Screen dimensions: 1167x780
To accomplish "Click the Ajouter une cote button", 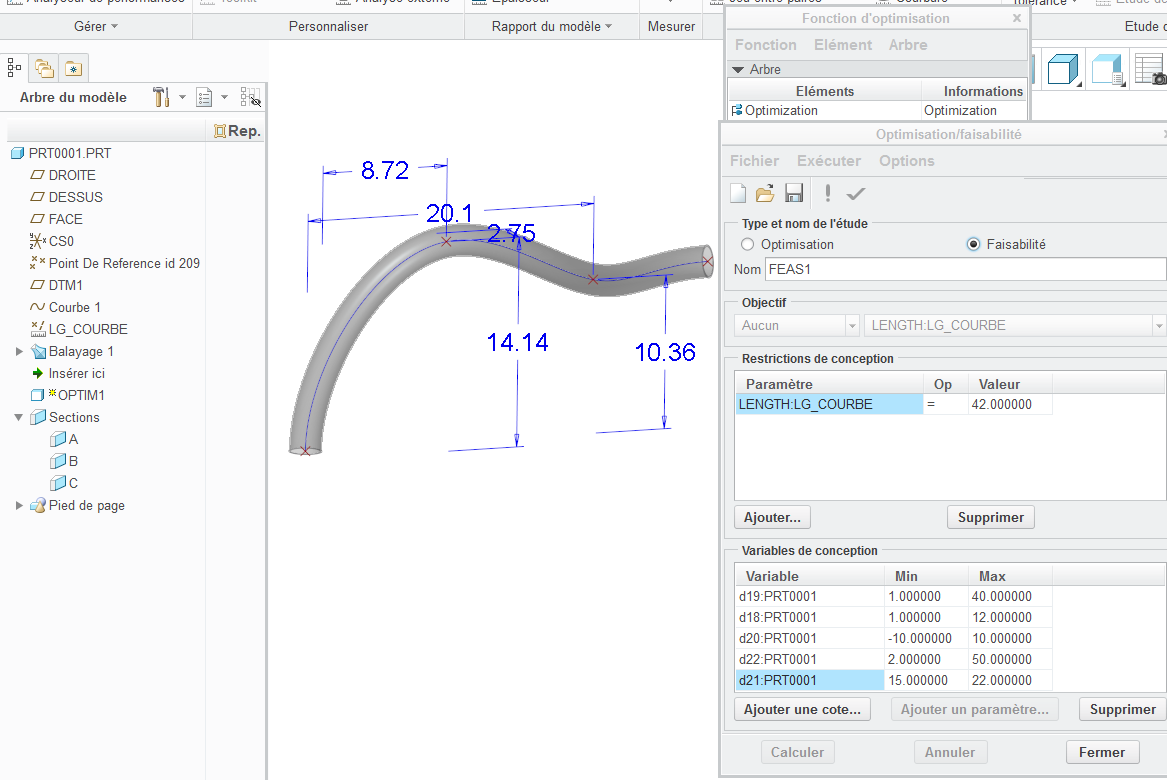I will coord(802,709).
